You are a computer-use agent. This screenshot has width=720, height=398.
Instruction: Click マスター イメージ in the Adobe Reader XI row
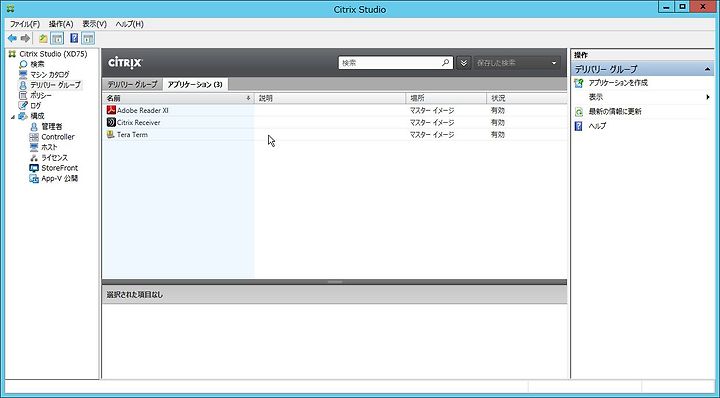(432, 110)
